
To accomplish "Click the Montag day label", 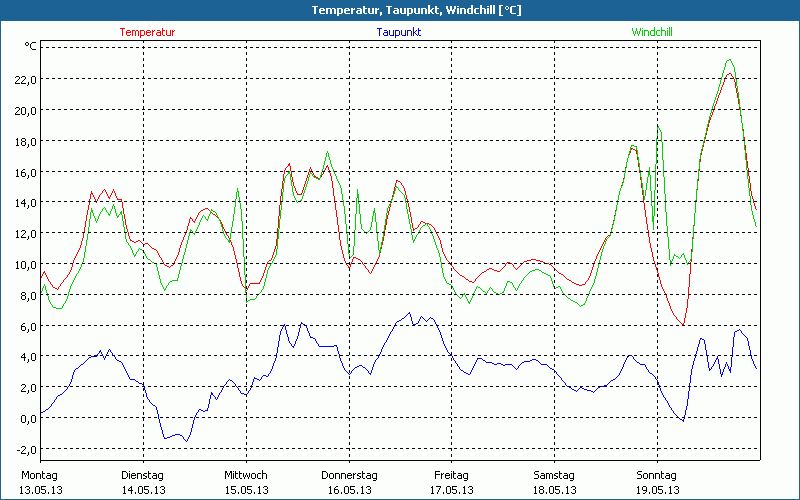I will pyautogui.click(x=39, y=476).
